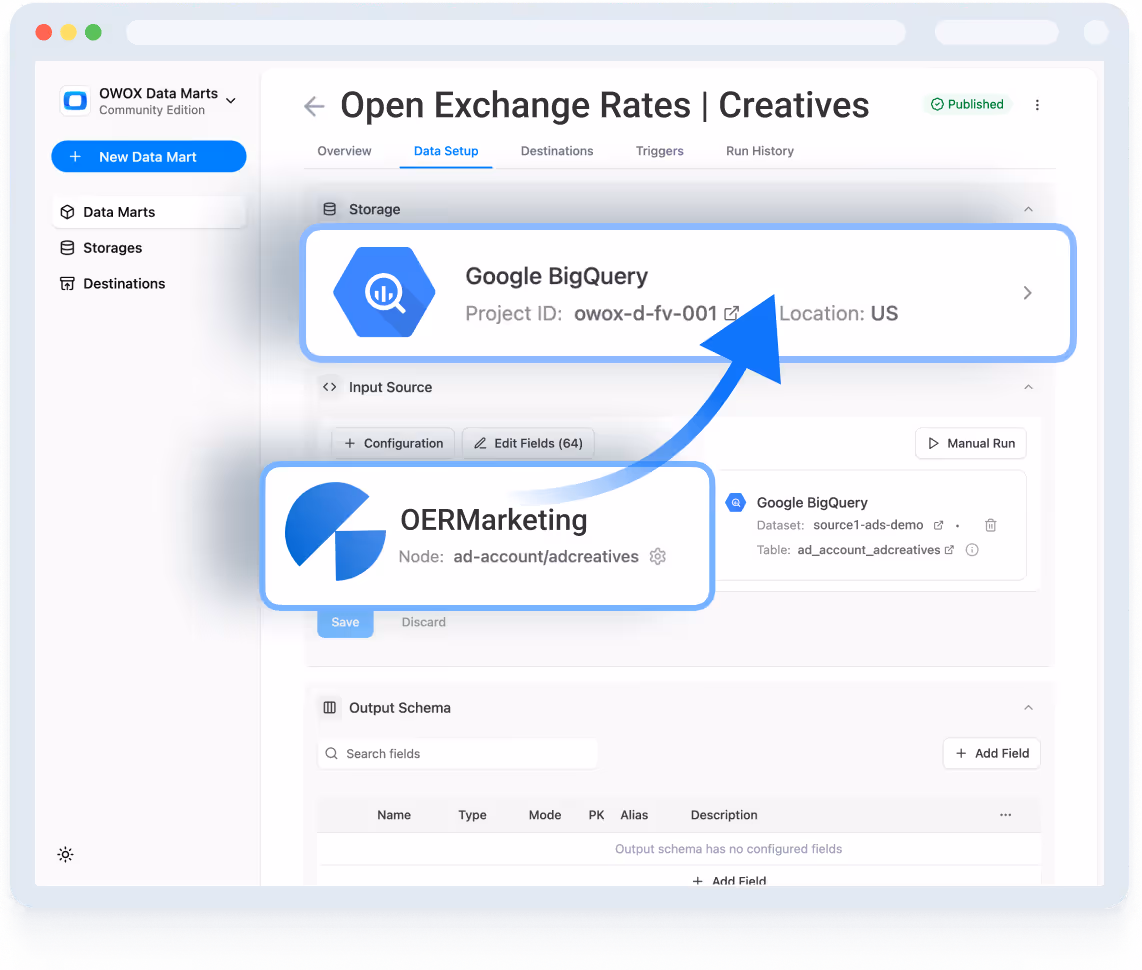Start a Manual Run

[971, 443]
